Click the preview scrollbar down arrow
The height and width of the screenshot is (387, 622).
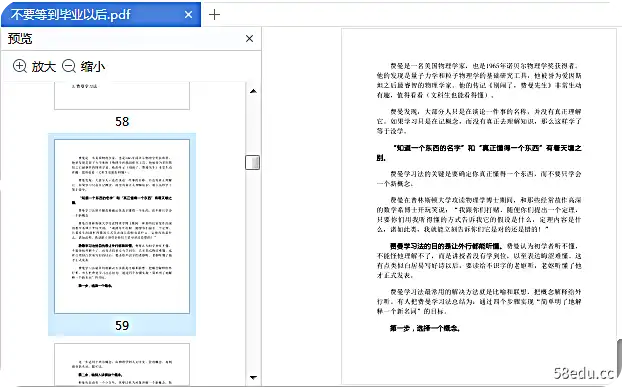tap(253, 377)
